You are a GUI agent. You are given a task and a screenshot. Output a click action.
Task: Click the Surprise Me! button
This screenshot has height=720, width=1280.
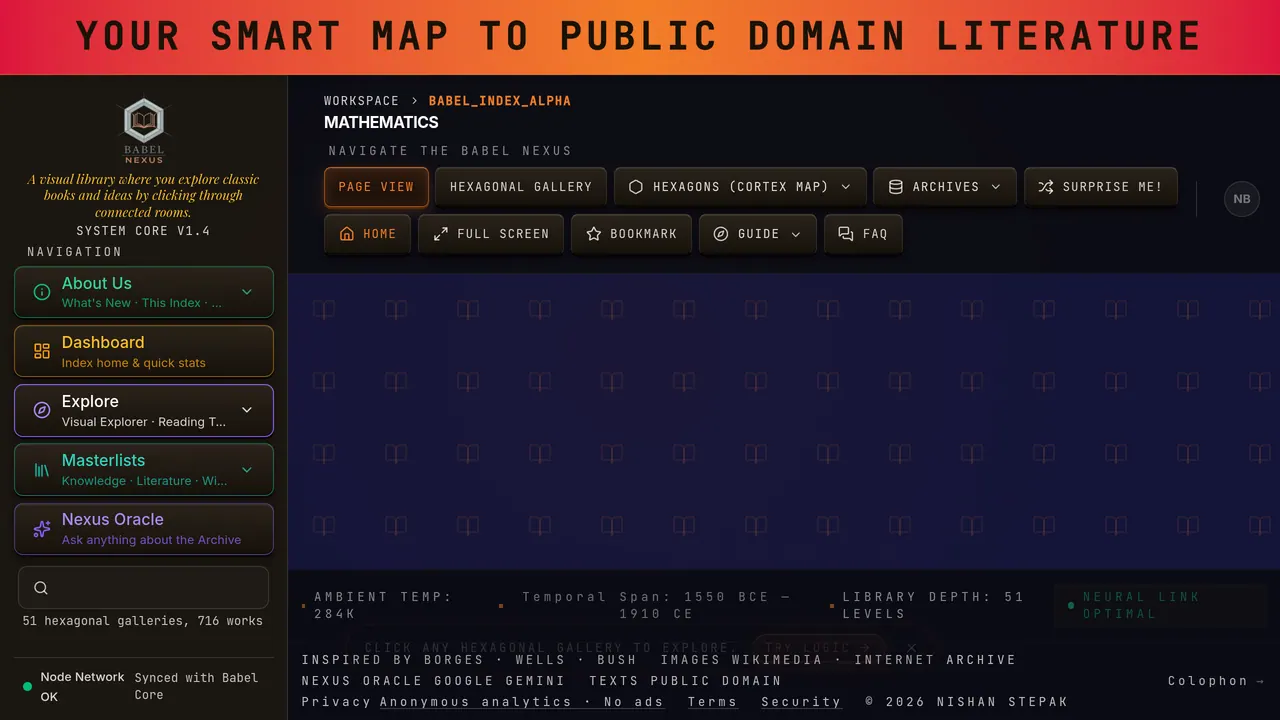[1100, 187]
